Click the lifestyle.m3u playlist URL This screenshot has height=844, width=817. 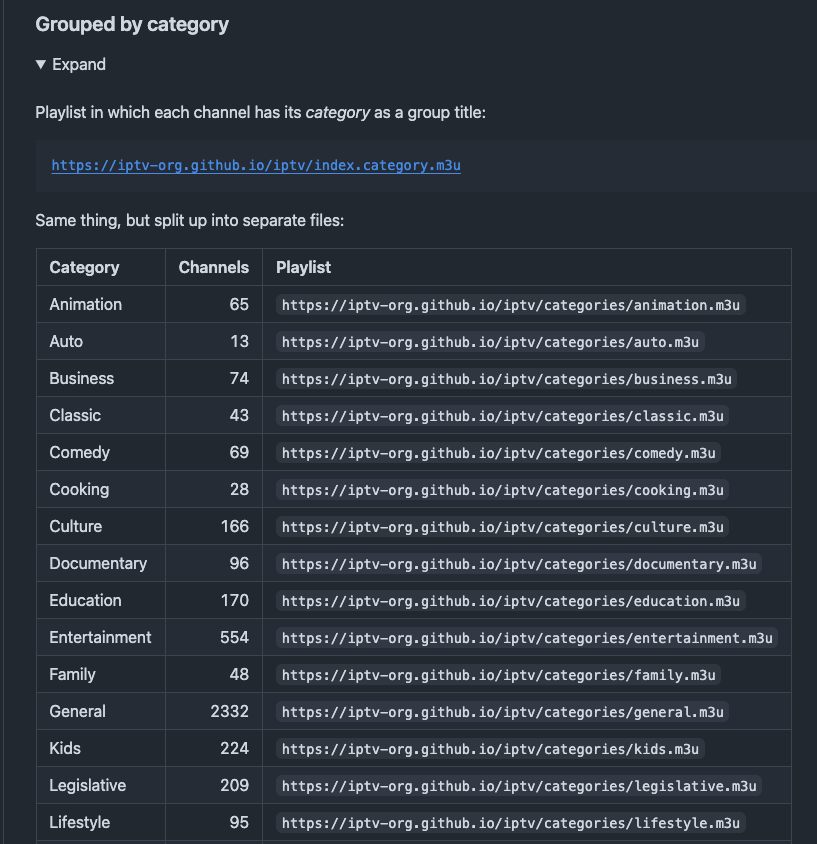tap(510, 823)
